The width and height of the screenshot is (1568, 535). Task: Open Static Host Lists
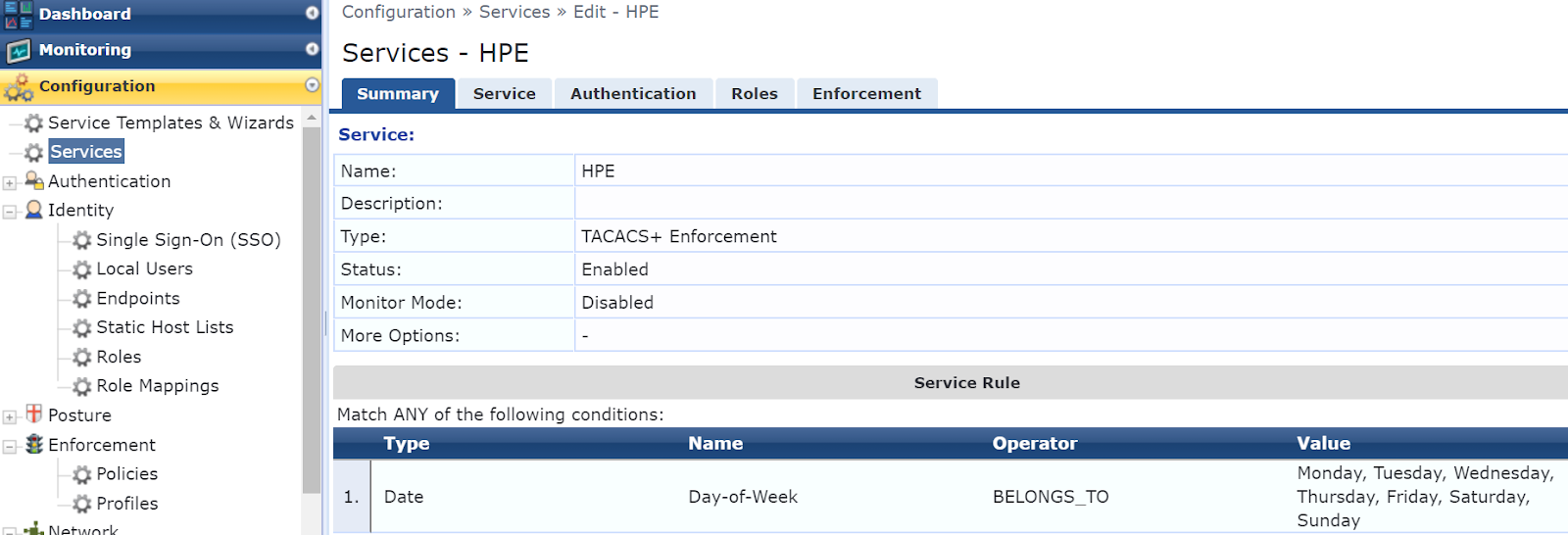165,327
